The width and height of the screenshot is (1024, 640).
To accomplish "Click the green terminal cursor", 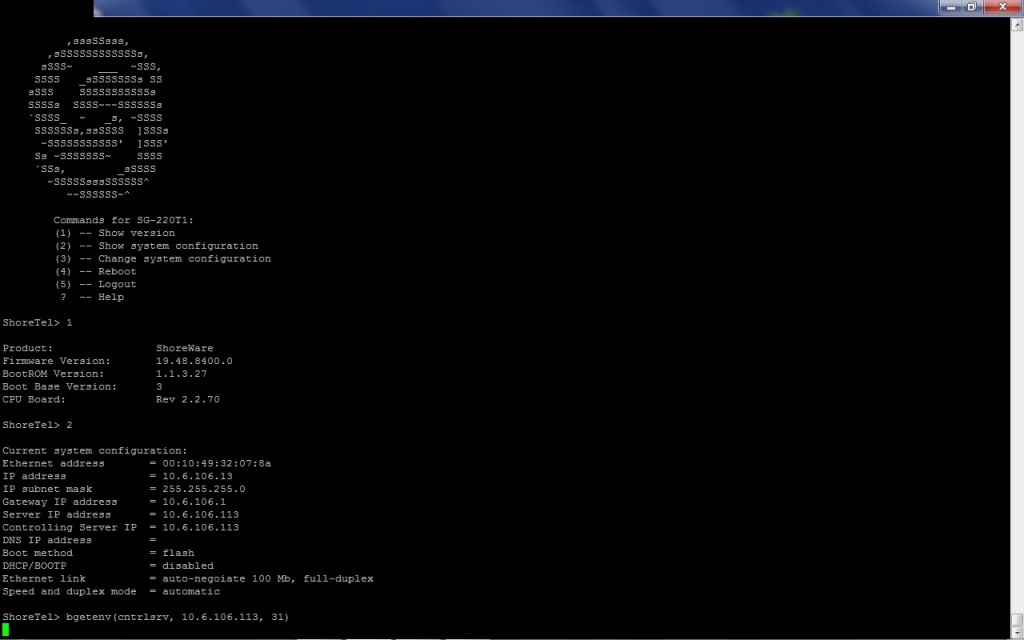I will click(6, 630).
